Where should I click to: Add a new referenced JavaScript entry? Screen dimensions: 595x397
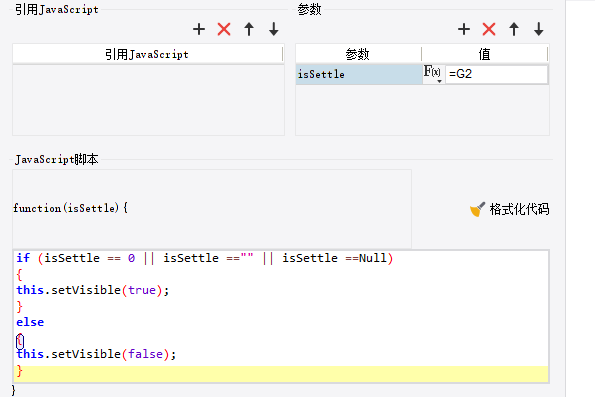coord(199,29)
